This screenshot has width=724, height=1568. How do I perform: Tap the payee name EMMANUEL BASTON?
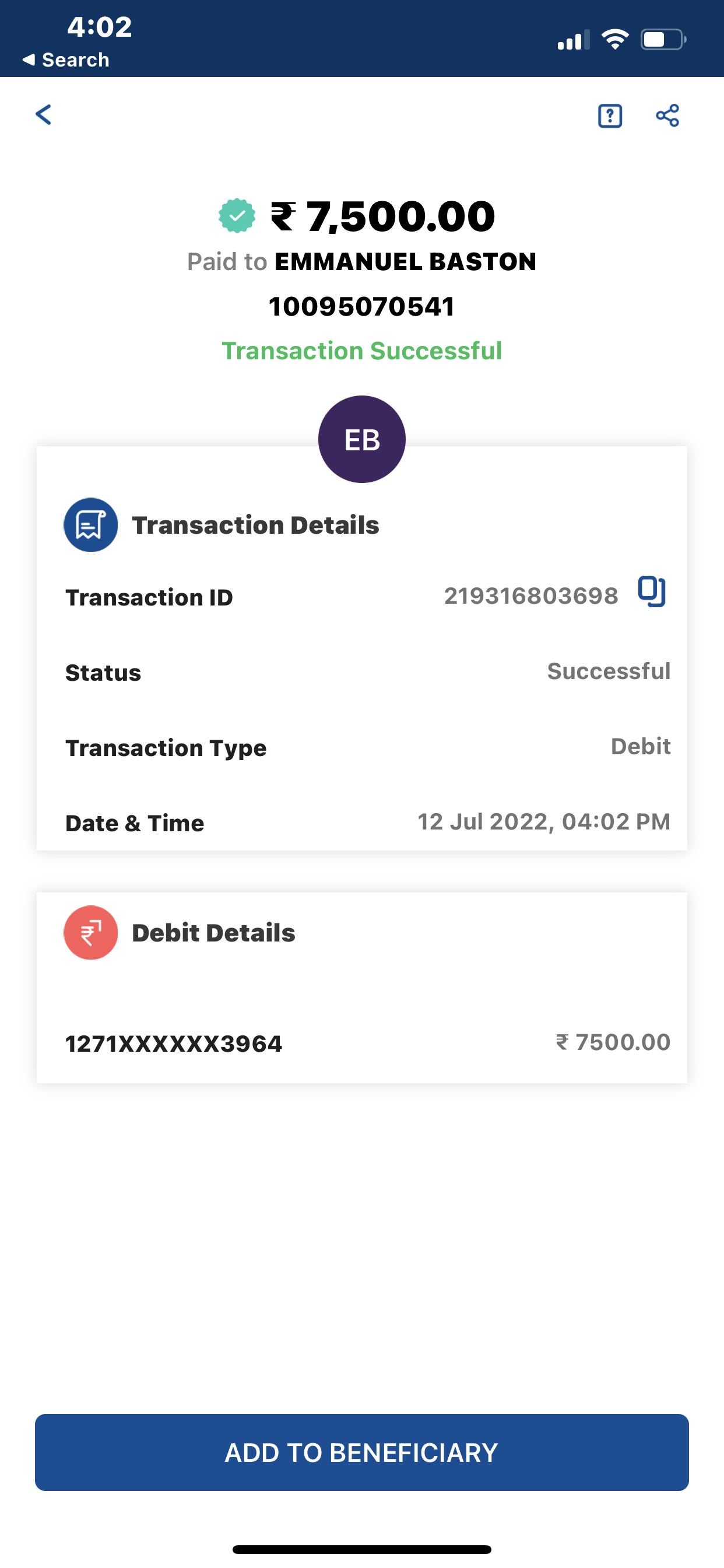(405, 262)
